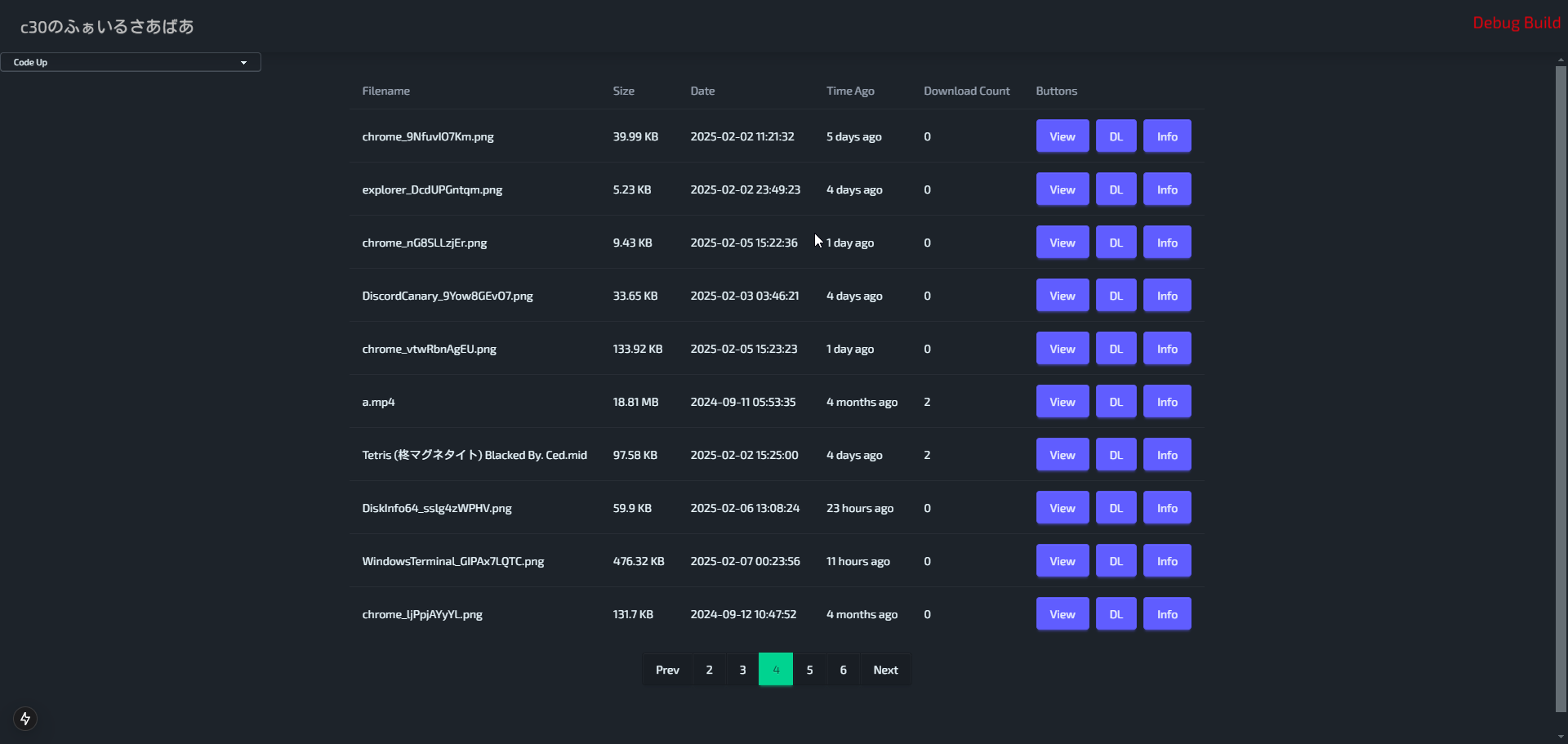
Task: Click the lightning bolt dev tools icon
Action: (25, 719)
